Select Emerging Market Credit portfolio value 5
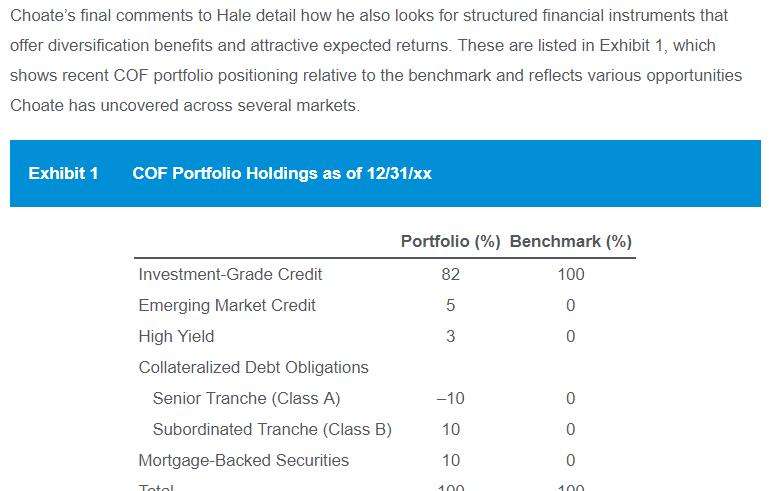 [450, 305]
